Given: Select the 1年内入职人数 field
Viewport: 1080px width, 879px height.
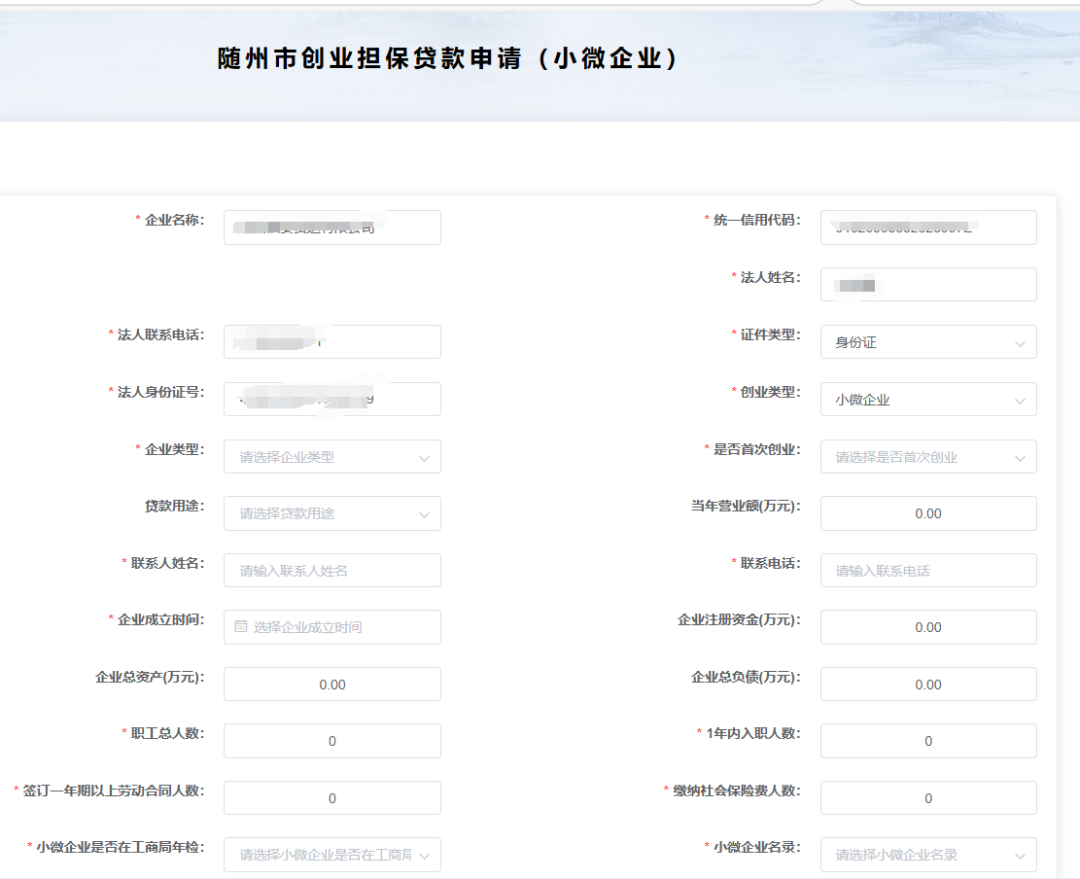Looking at the screenshot, I should point(928,741).
